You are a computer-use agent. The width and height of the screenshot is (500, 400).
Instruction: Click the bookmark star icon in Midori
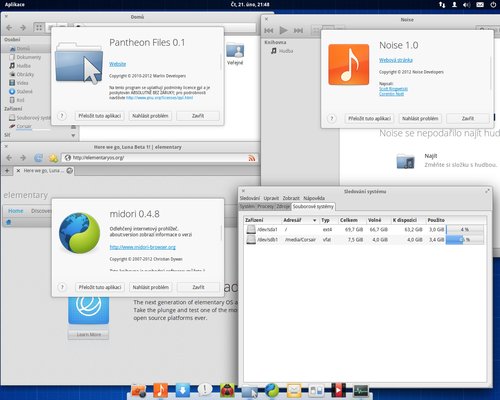[53, 158]
